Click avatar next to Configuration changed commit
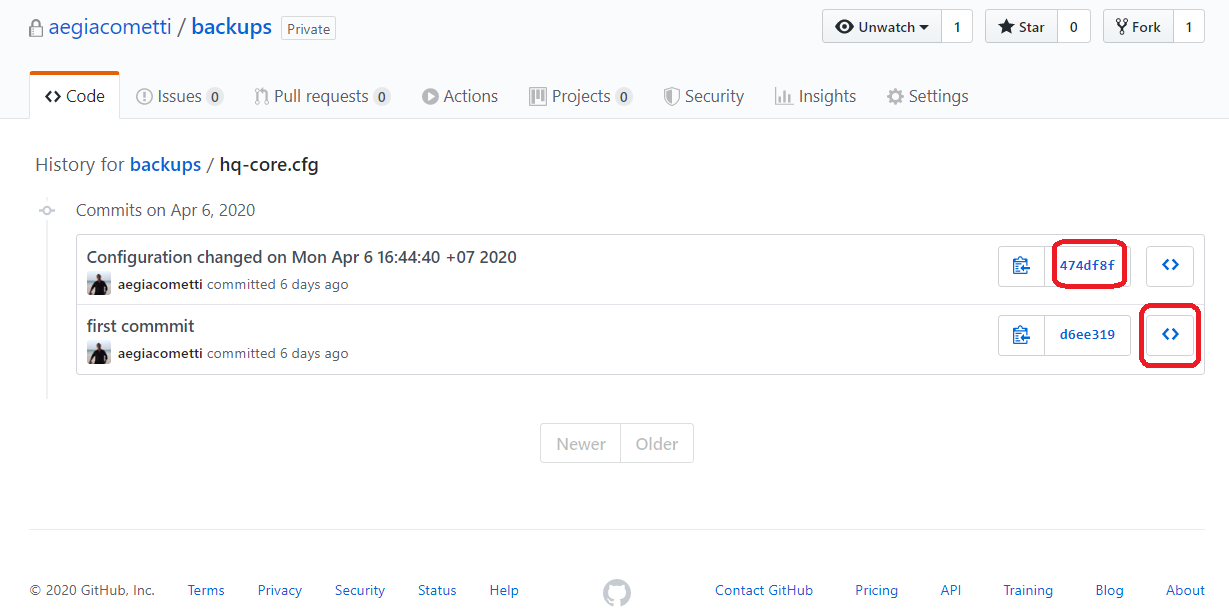The image size is (1229, 609). 99,284
